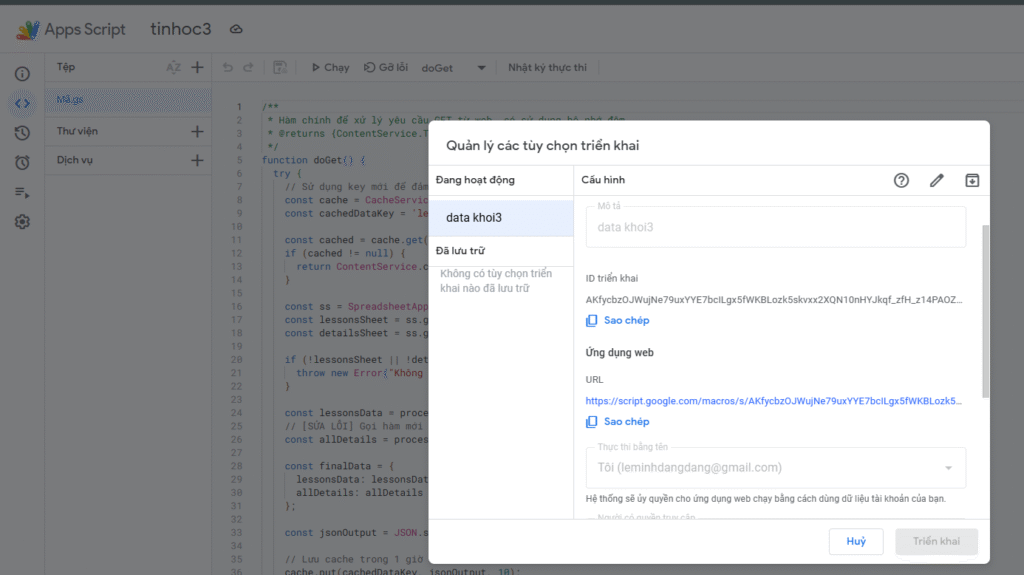This screenshot has width=1024, height=575.
Task: Click the tinhoc3 project title
Action: coord(181,29)
